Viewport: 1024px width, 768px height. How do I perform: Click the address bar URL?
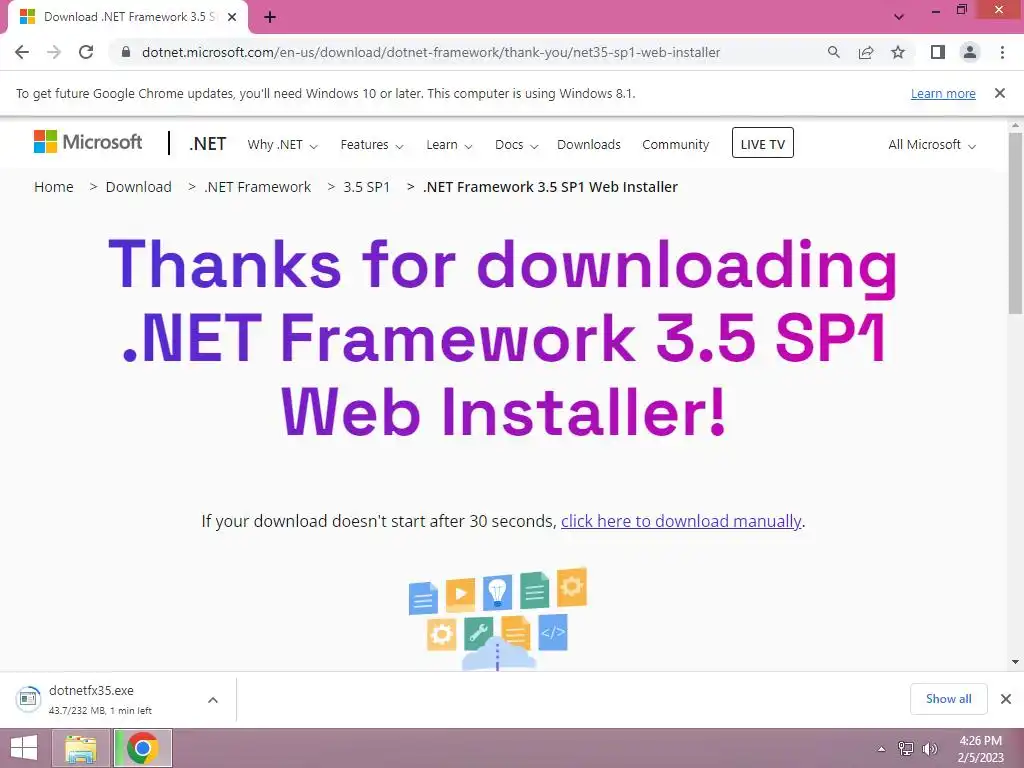pyautogui.click(x=431, y=52)
